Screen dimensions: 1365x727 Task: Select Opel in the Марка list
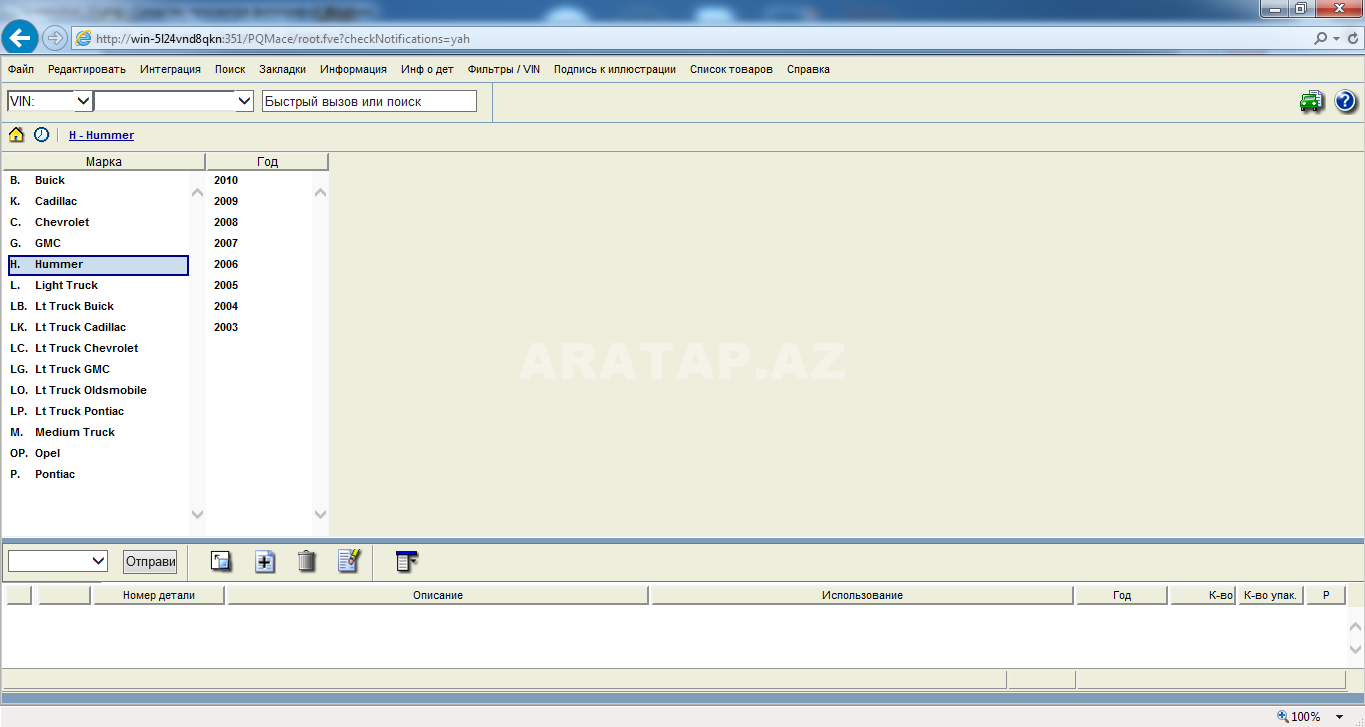point(98,453)
